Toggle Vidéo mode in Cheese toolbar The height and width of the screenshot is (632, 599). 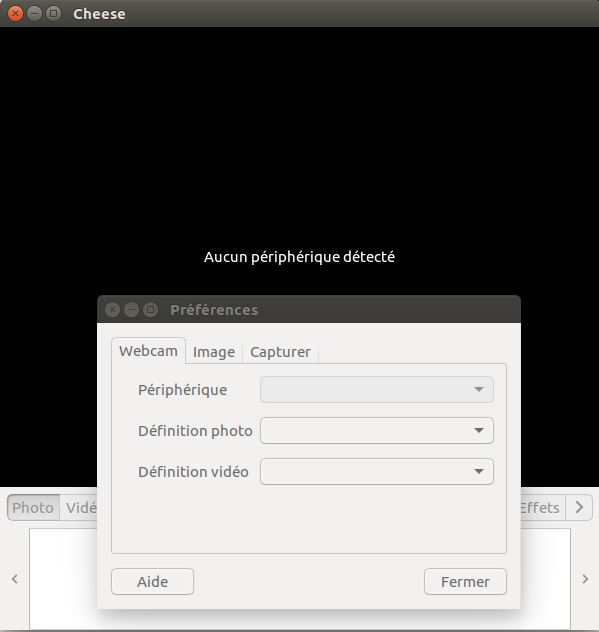[x=79, y=507]
